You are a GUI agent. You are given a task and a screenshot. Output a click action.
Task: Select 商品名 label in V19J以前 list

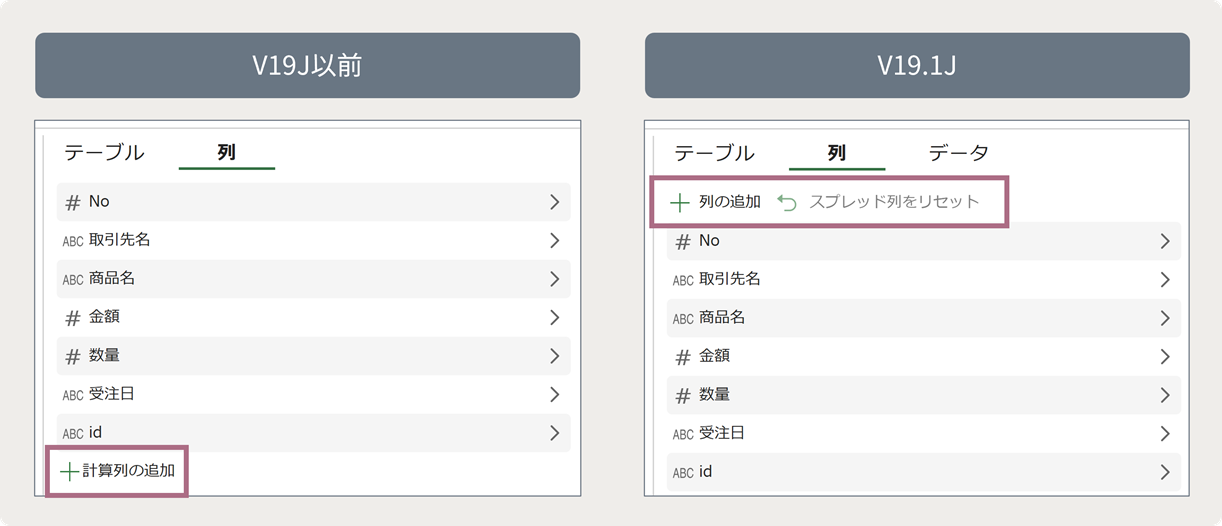click(x=112, y=278)
